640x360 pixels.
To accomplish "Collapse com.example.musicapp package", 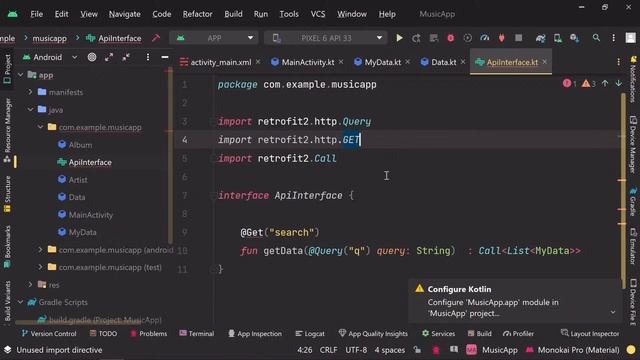I will point(40,127).
